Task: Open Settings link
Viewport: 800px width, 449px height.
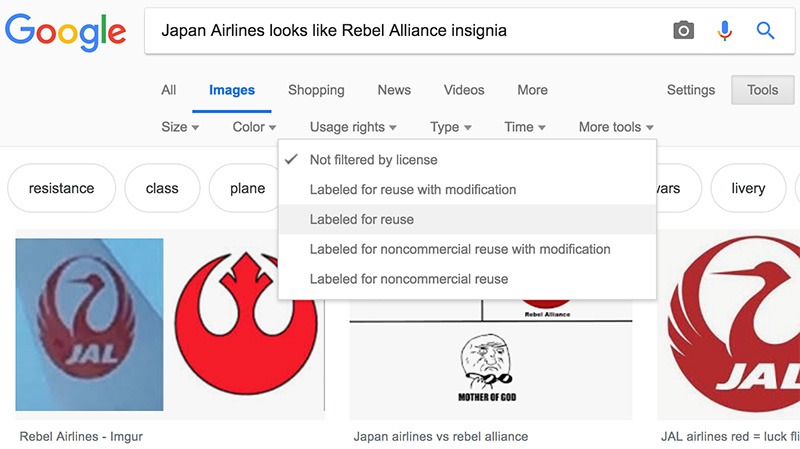Action: [x=690, y=90]
